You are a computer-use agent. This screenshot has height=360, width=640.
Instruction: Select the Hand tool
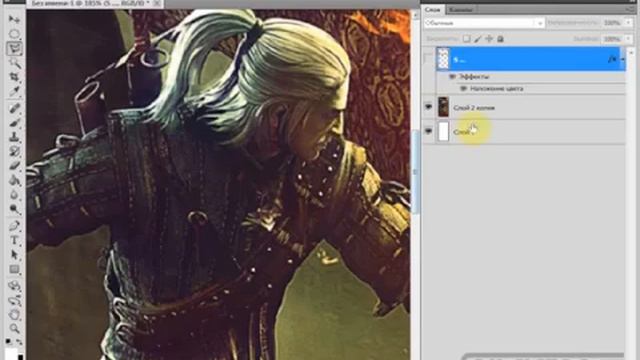coord(14,315)
